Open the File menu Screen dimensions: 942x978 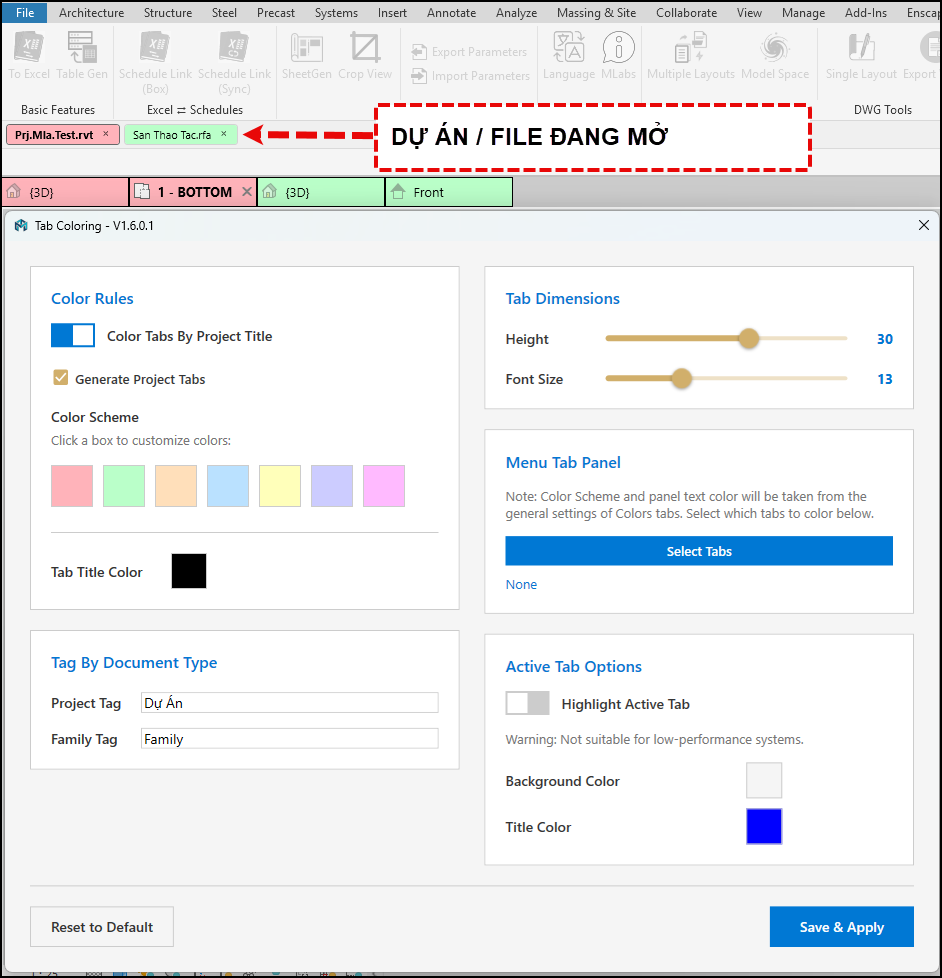click(x=25, y=12)
